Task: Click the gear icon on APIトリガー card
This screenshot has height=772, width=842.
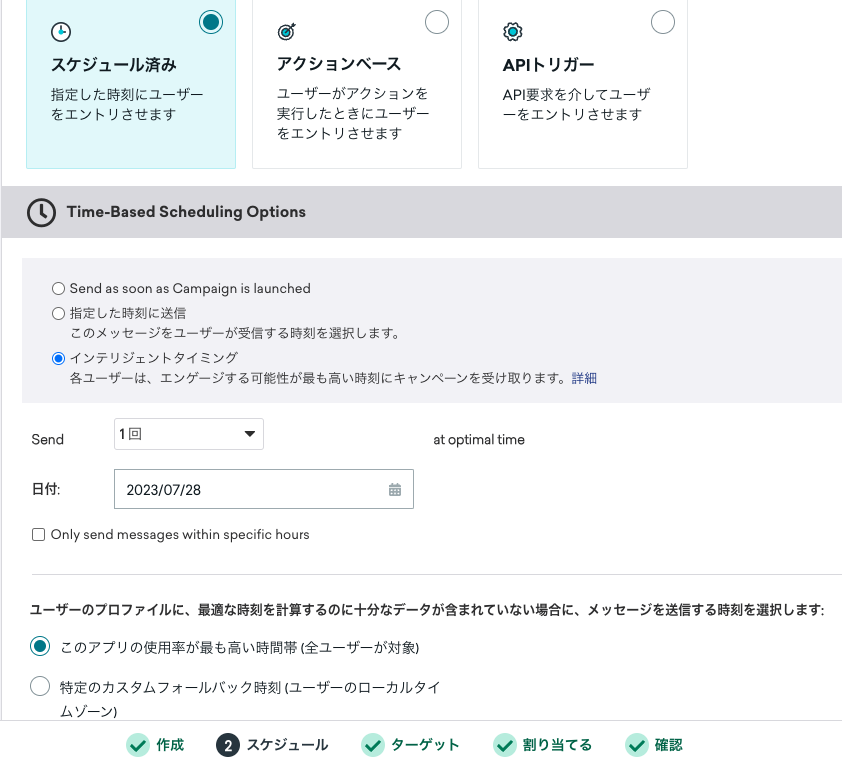Action: pos(513,31)
